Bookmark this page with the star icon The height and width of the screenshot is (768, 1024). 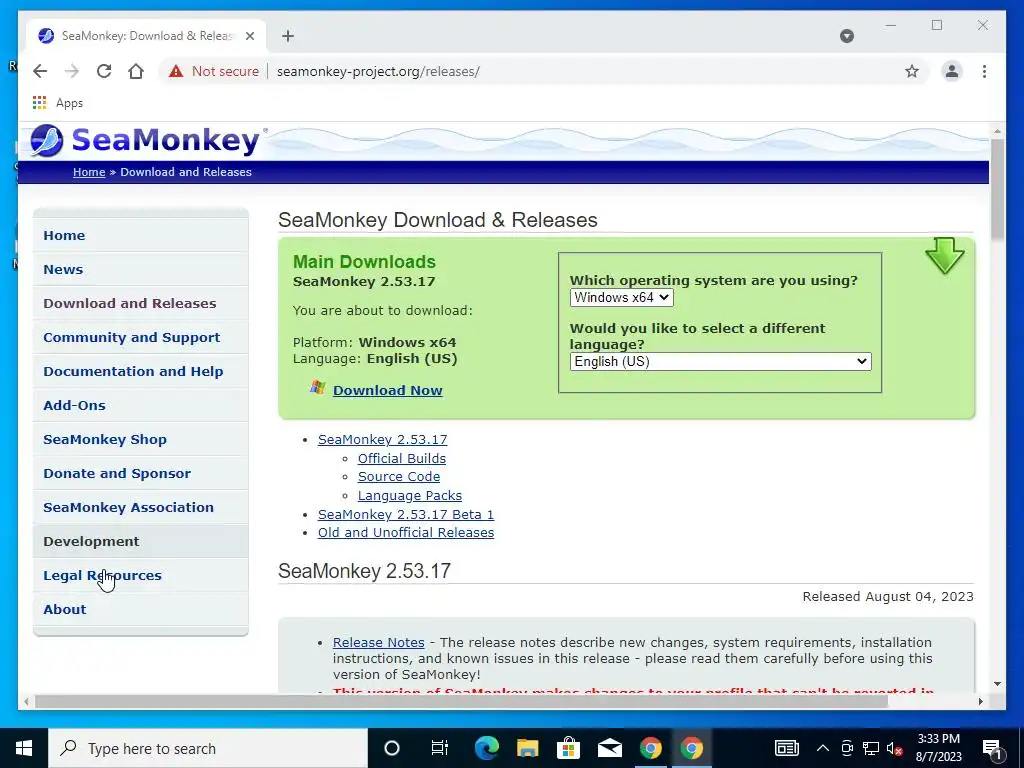pos(912,71)
